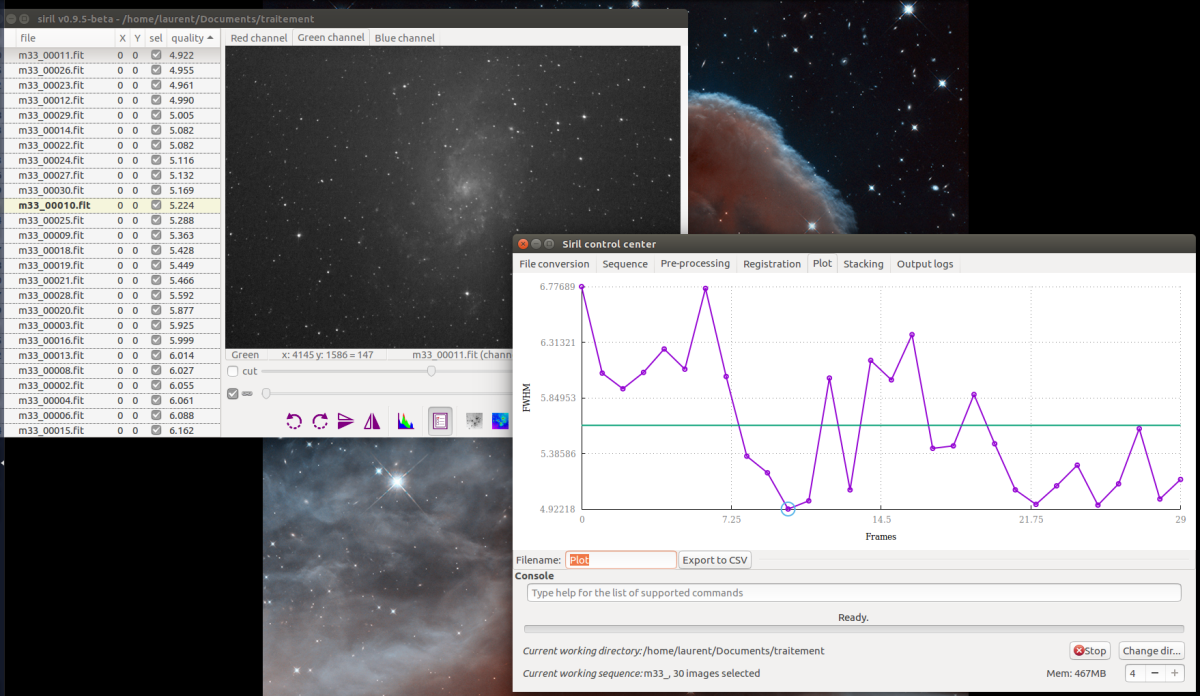This screenshot has width=1200, height=696.
Task: Rotate image clockwise using the toolbar icon
Action: 320,421
